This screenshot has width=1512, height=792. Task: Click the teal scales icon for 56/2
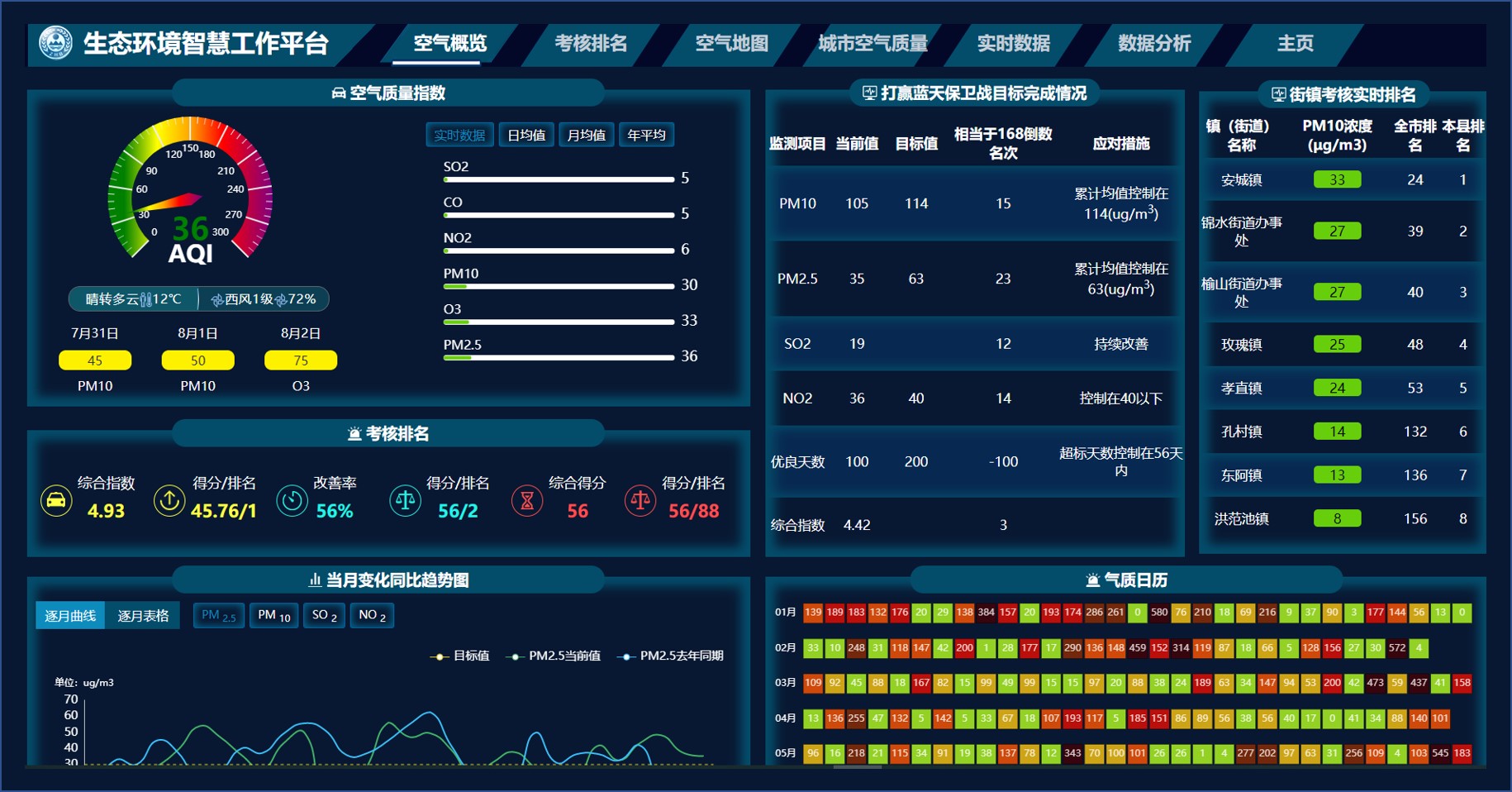coord(405,500)
